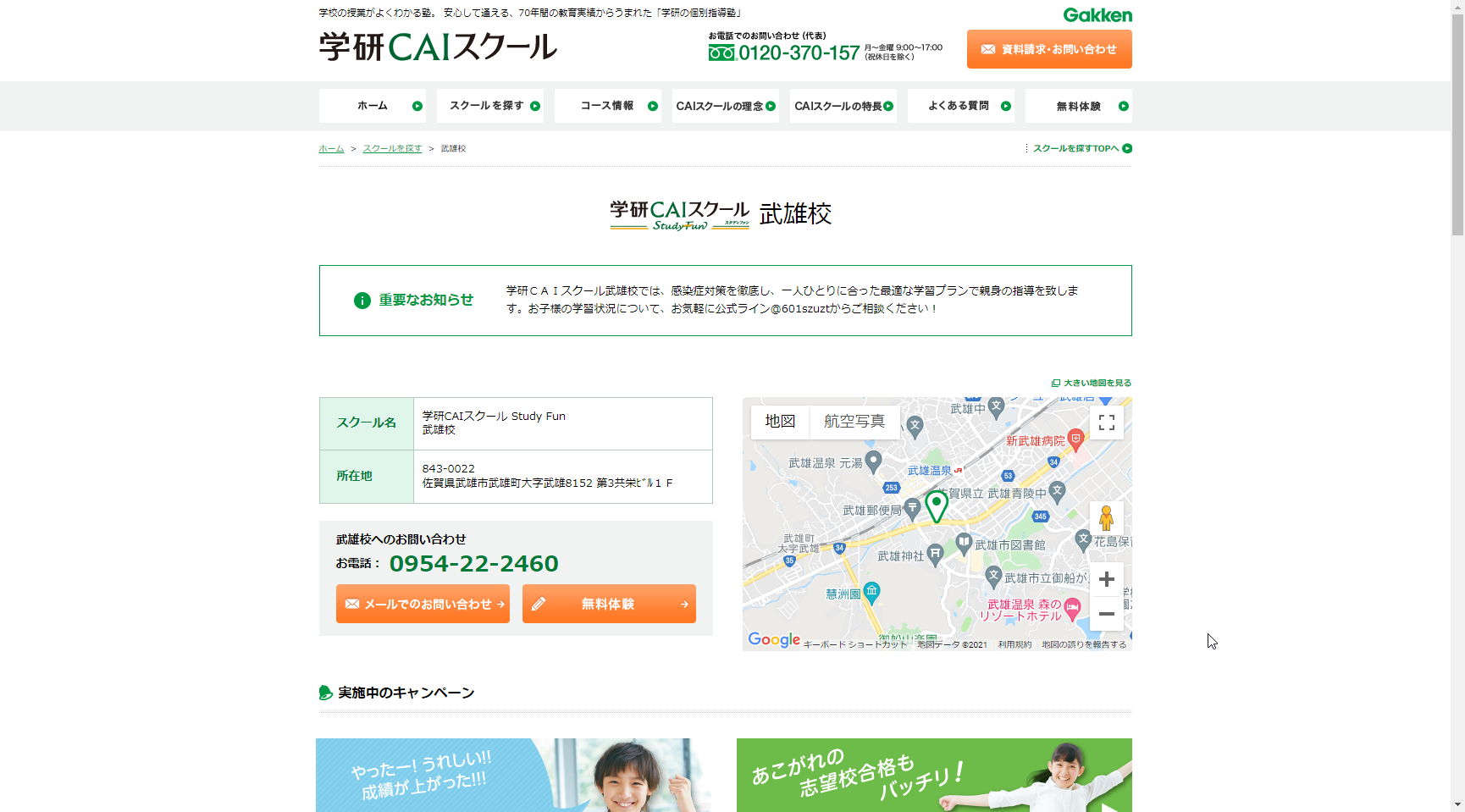Click the 慧洲園 museum marker
Screen dimensions: 1465x812
tap(871, 591)
